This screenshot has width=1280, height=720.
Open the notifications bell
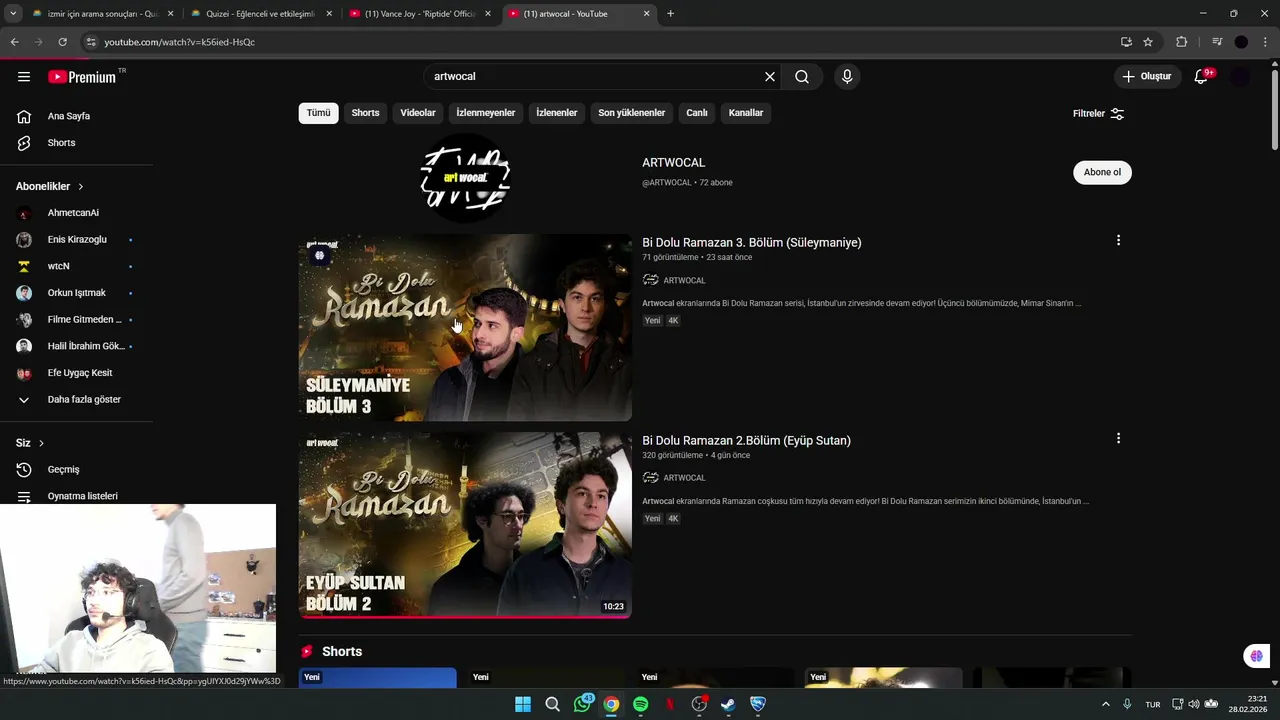(1201, 77)
